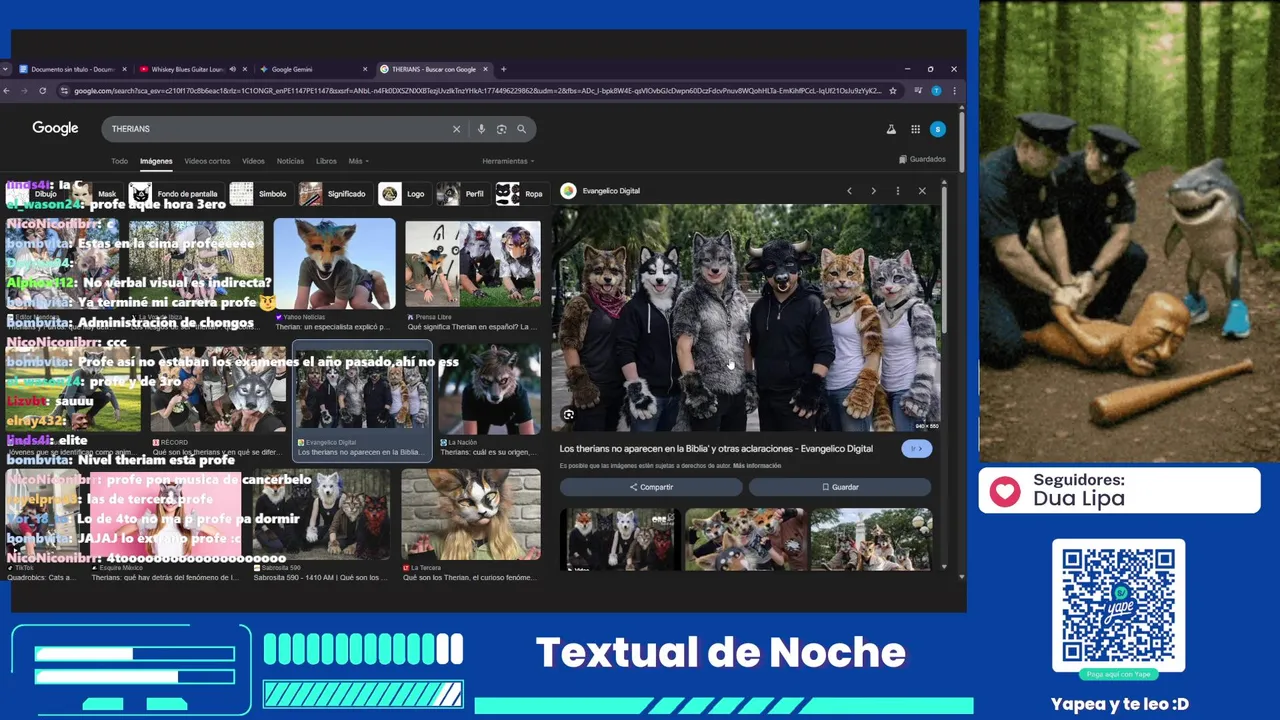Screen dimensions: 1280x720
Task: Expand the Más search menu
Action: coord(358,161)
